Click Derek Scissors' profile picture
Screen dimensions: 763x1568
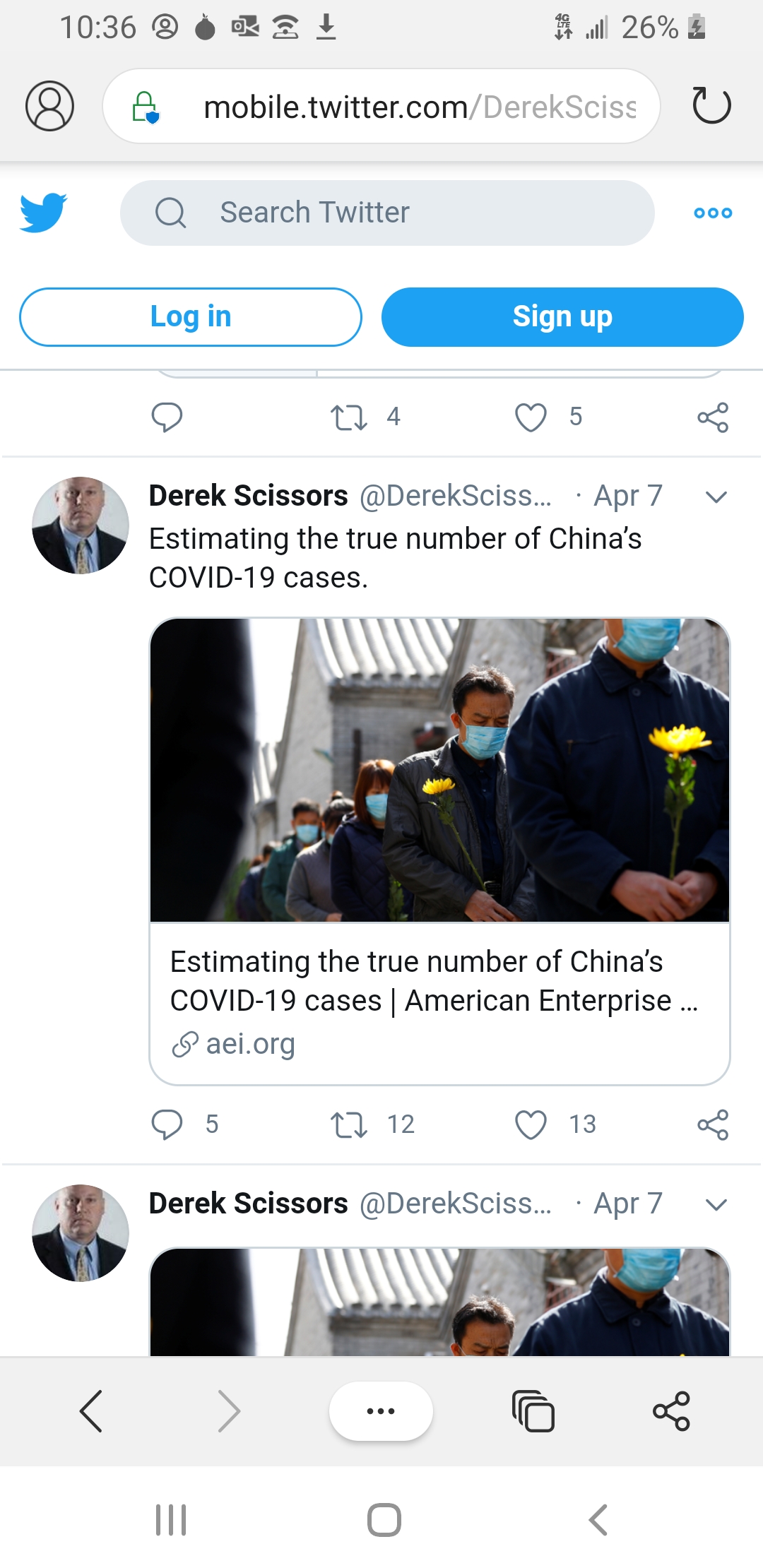point(80,523)
